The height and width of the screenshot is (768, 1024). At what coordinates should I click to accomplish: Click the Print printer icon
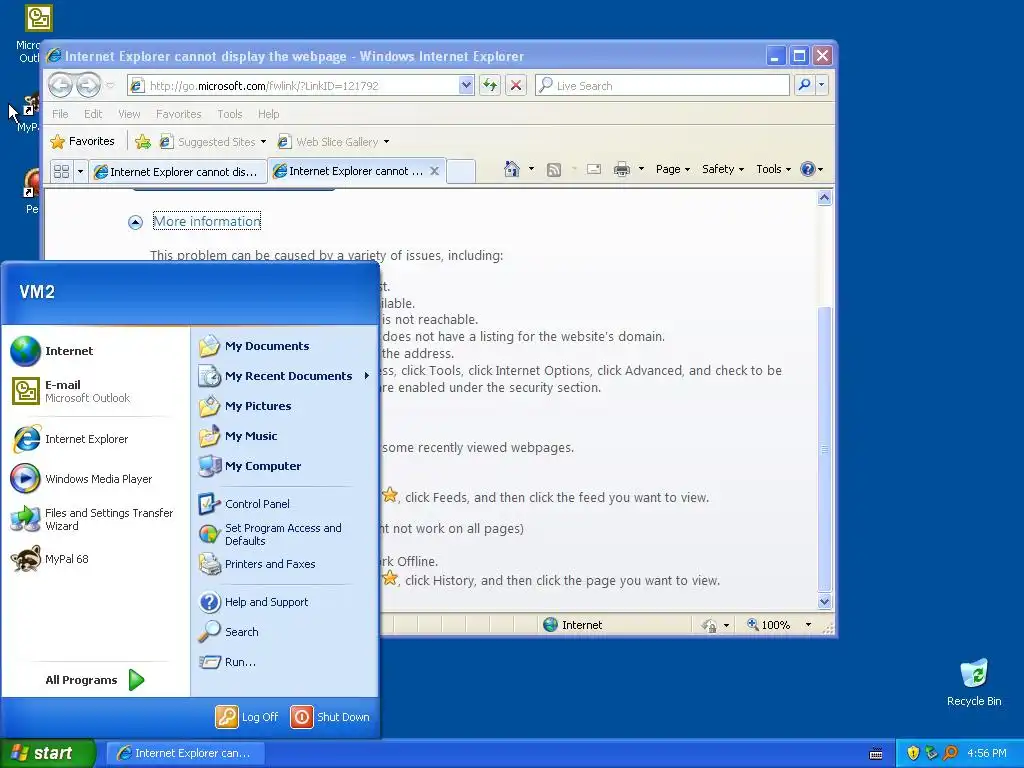click(622, 169)
